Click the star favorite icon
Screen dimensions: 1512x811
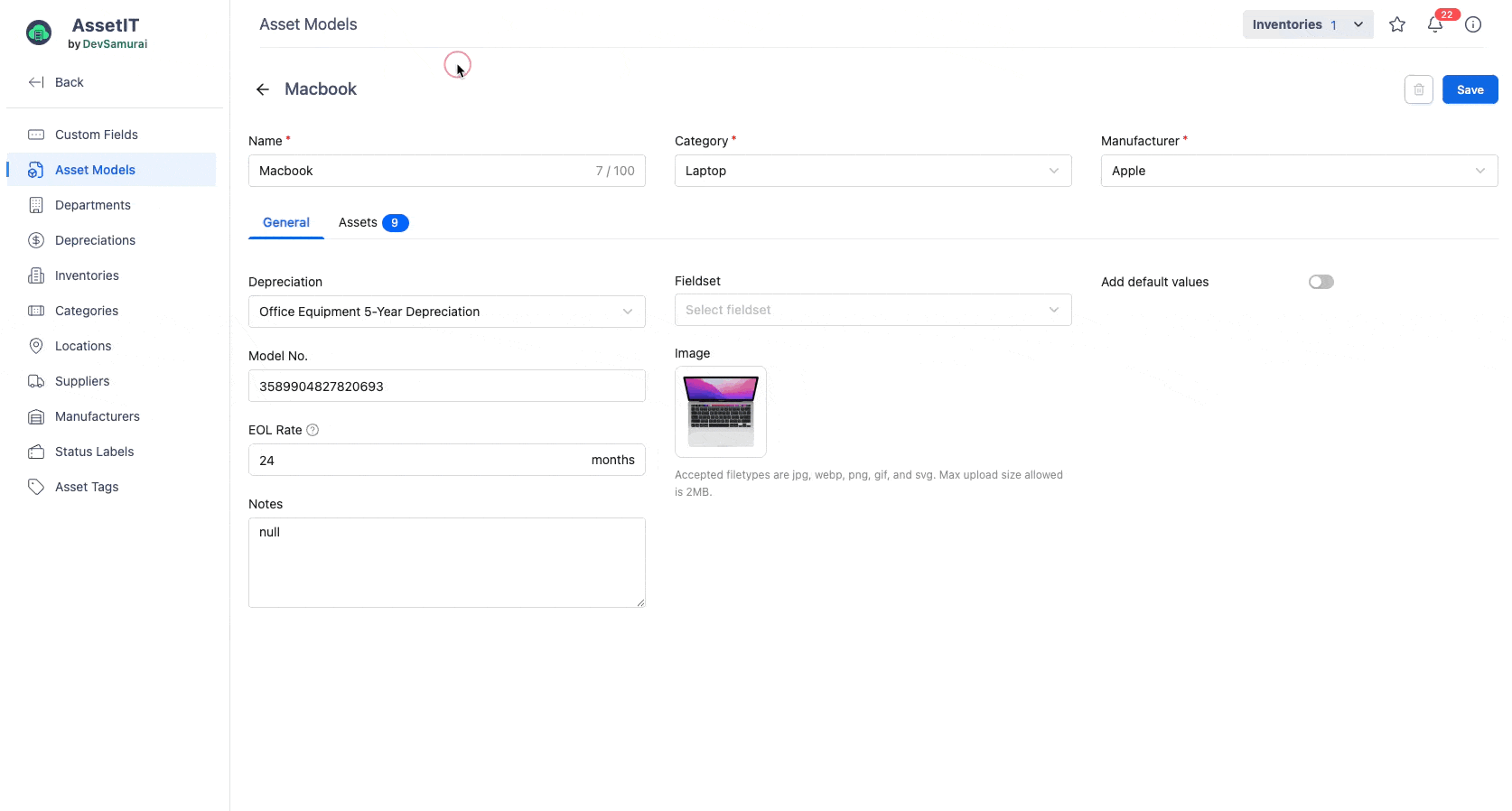(x=1396, y=24)
